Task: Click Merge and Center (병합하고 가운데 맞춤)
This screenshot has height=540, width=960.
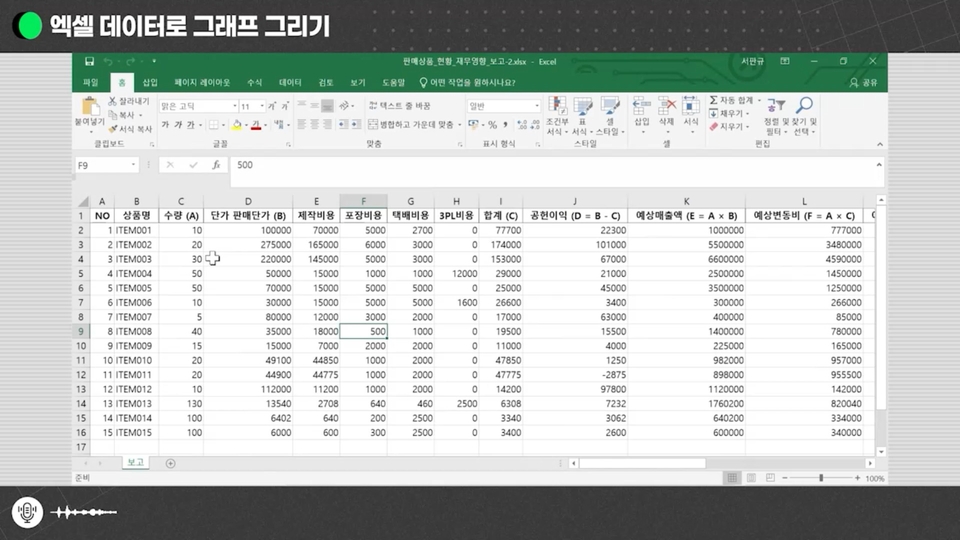Action: tap(411, 124)
